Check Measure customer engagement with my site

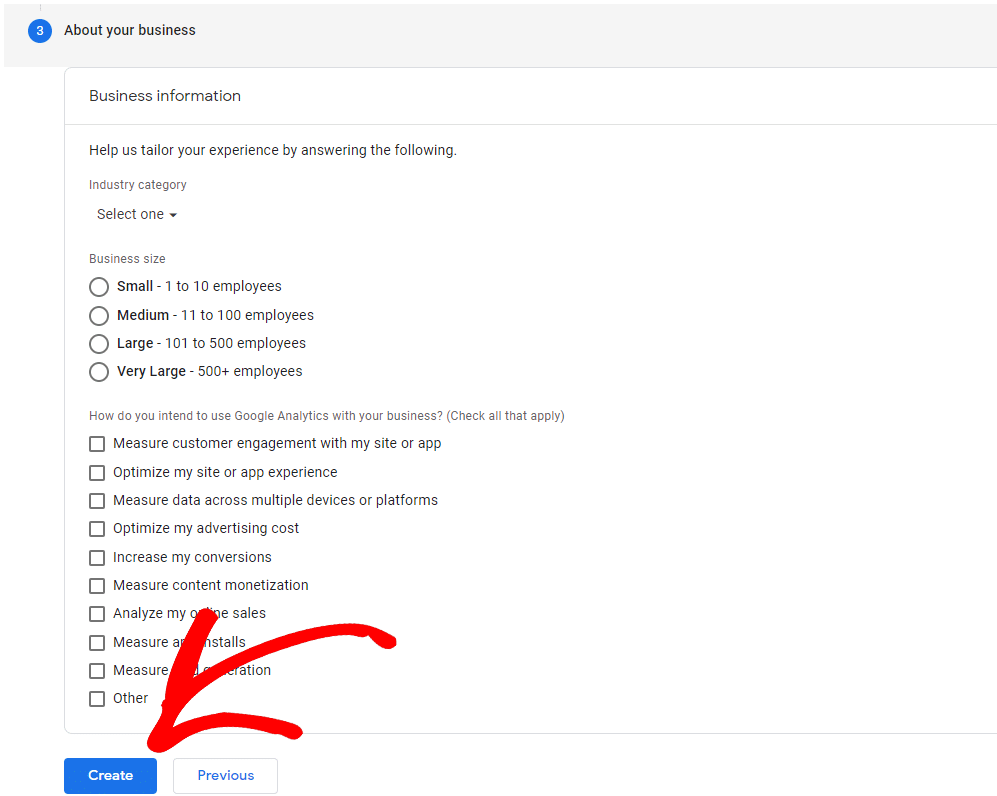97,444
